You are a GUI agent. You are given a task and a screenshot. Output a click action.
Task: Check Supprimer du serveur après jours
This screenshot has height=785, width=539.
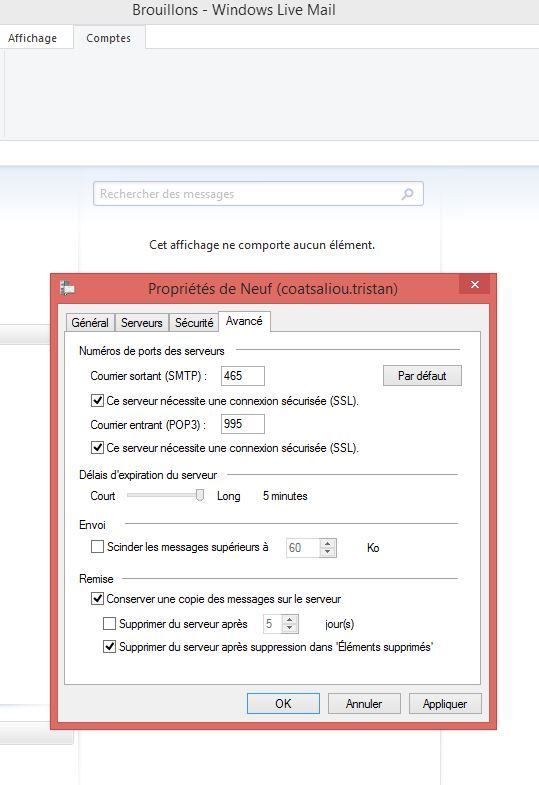coord(109,624)
